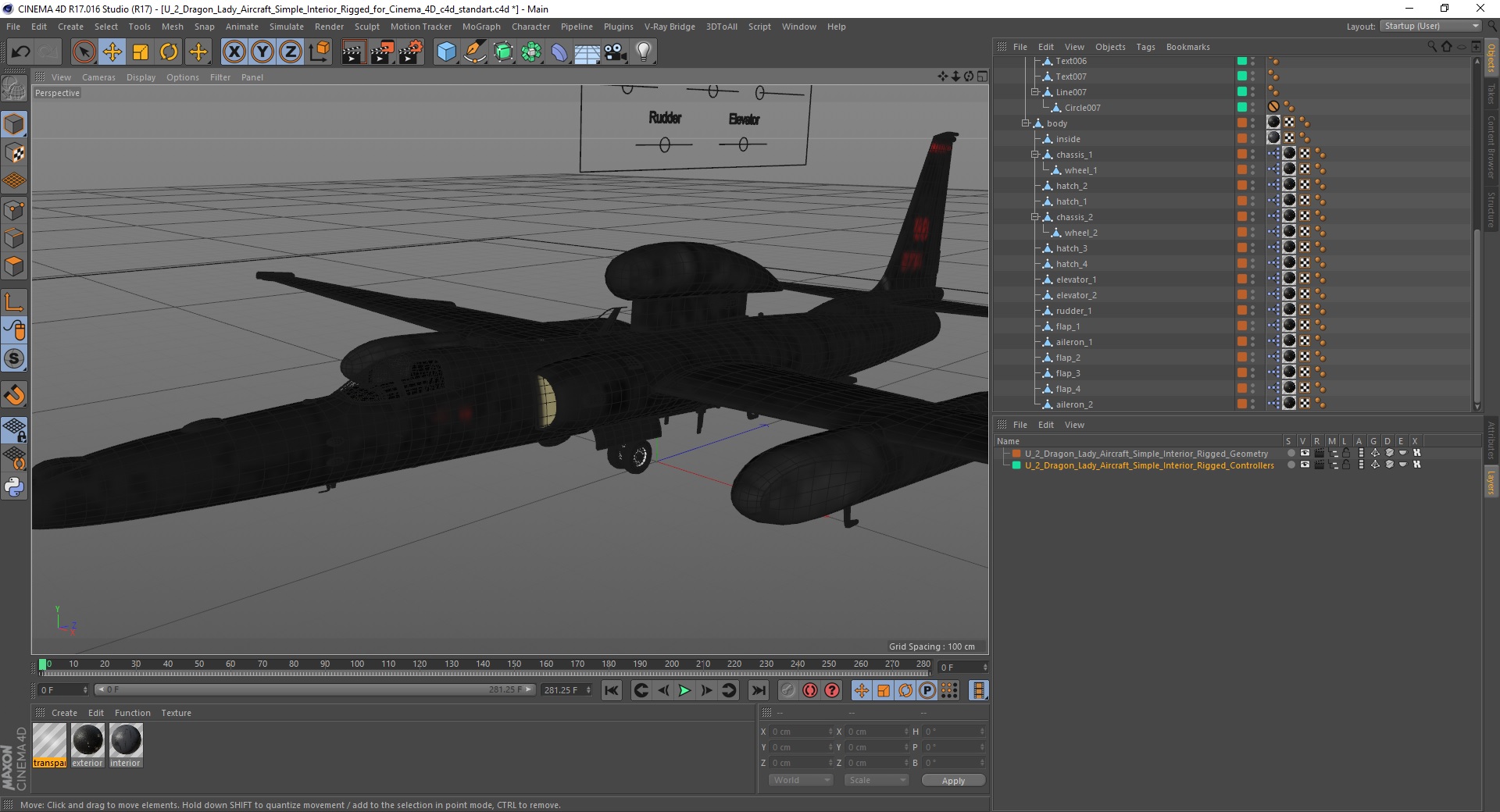The image size is (1500, 812).
Task: Click the Controllers layer color swatch
Action: pos(1016,465)
